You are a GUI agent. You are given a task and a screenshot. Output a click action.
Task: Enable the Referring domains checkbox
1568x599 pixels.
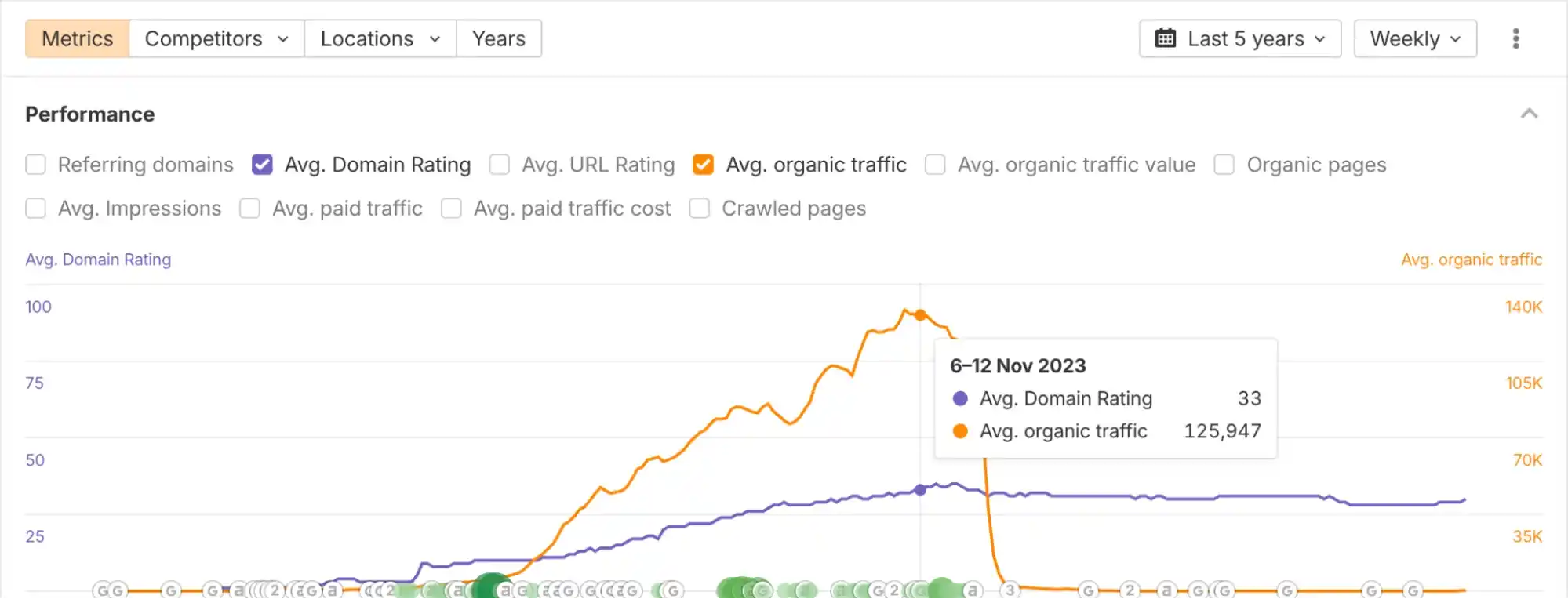click(x=35, y=165)
